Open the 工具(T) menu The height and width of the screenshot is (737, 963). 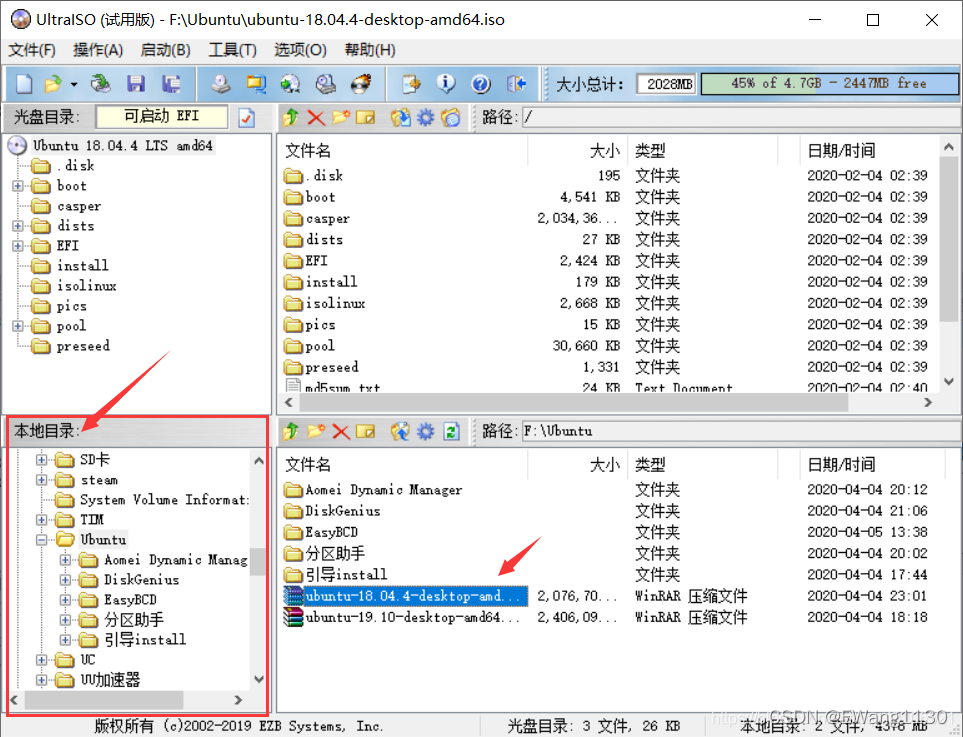tap(232, 50)
